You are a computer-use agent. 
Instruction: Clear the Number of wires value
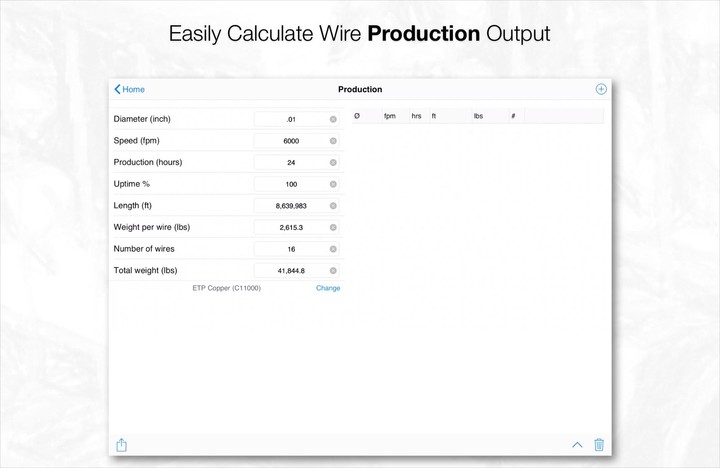click(x=333, y=249)
